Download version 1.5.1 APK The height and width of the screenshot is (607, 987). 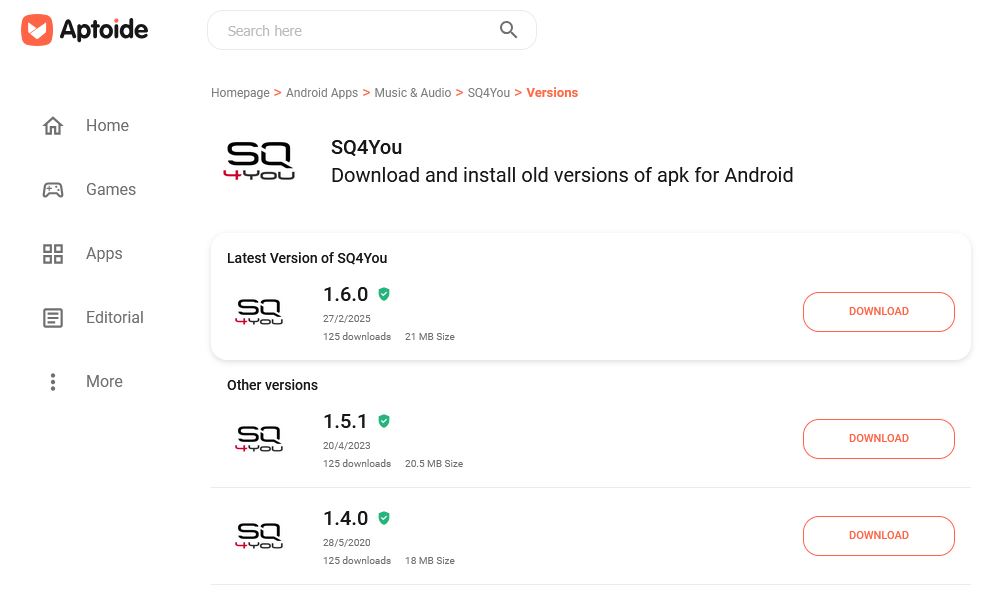[878, 439]
